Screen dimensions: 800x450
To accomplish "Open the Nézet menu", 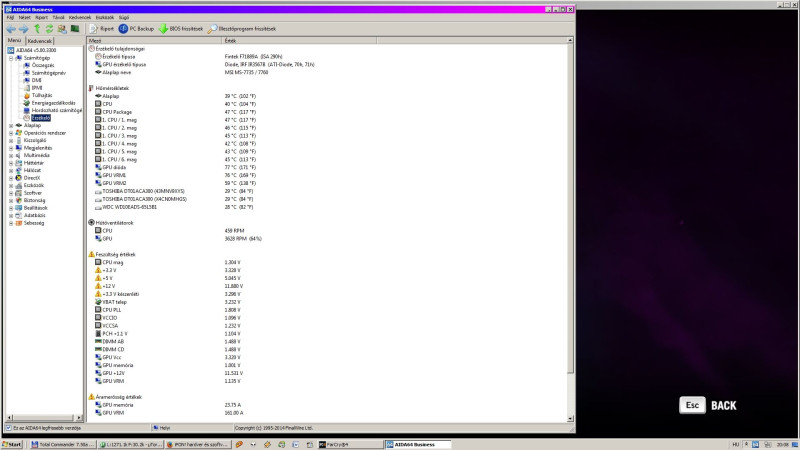I will [24, 17].
